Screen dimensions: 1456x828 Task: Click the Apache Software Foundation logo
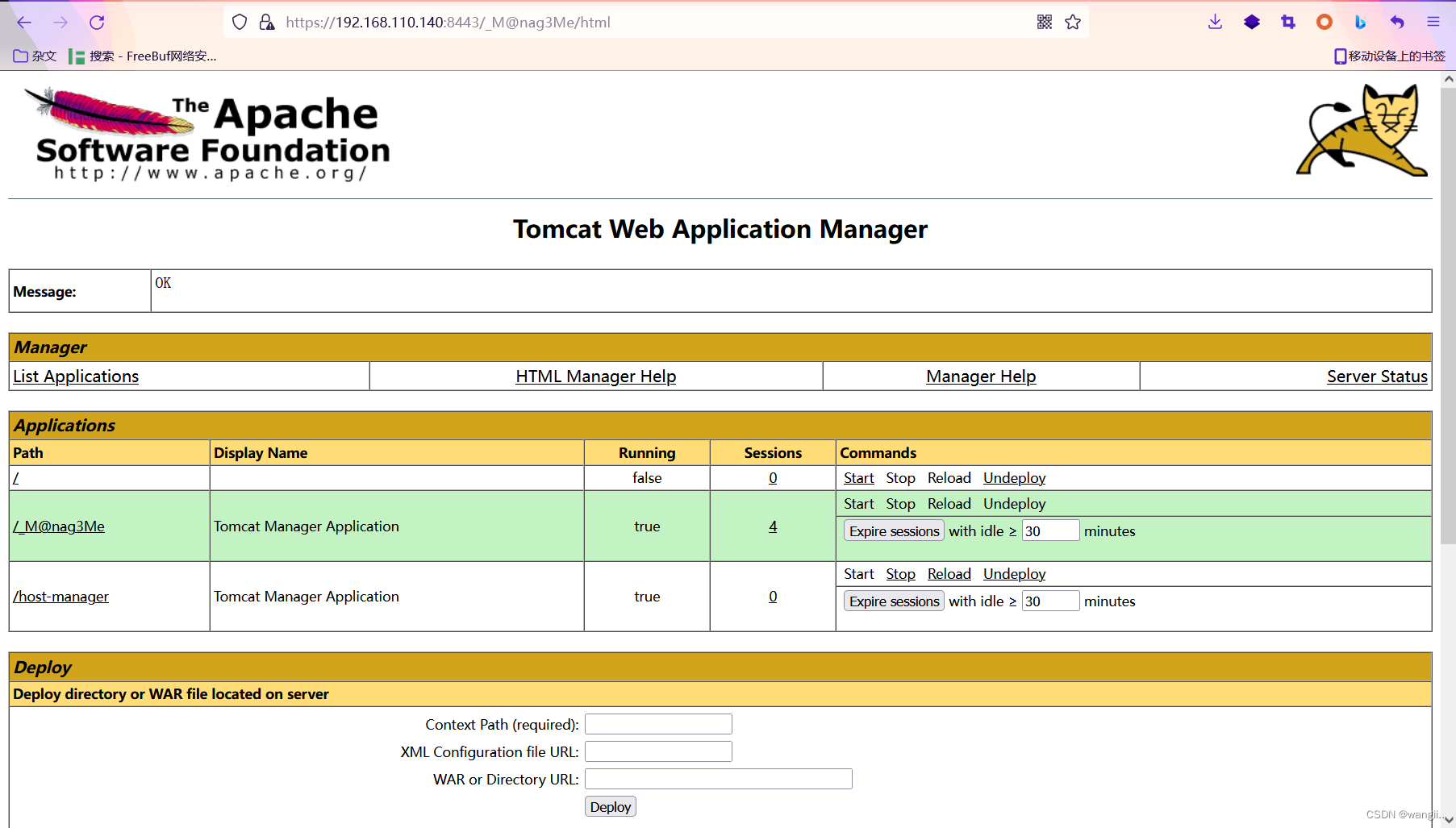point(208,133)
